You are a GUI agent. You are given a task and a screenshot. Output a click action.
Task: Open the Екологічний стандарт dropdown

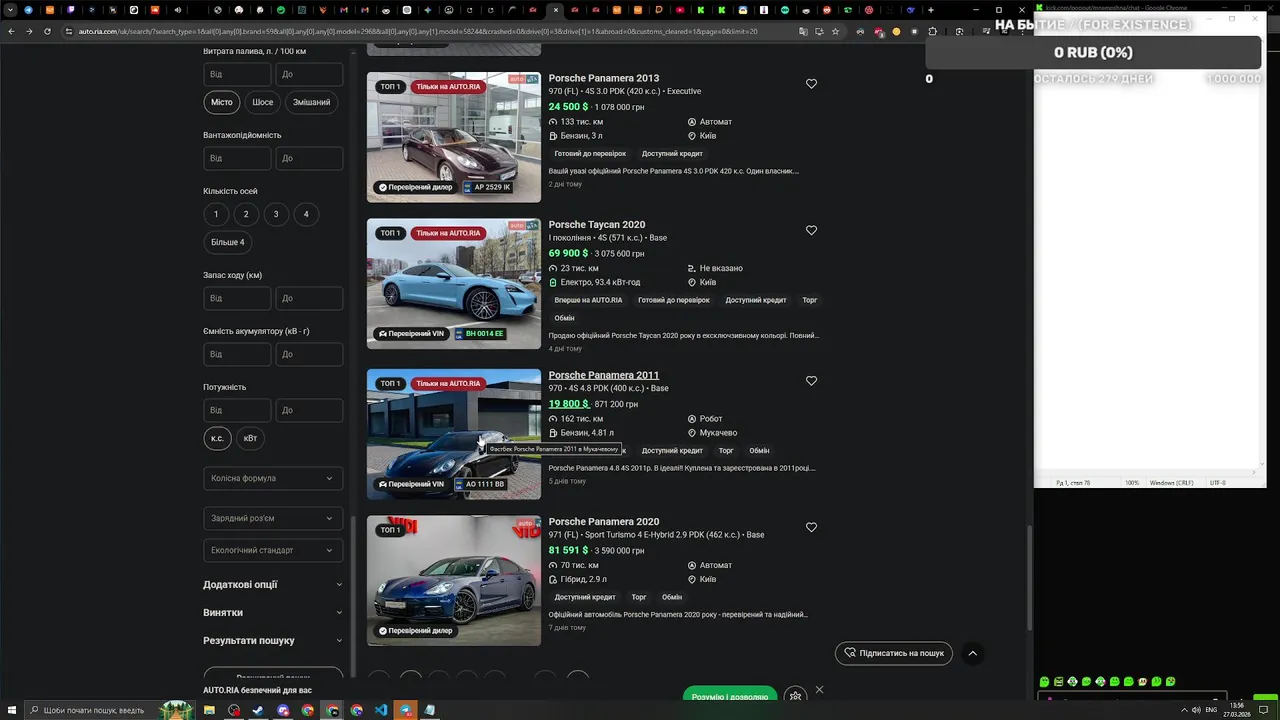coord(273,550)
